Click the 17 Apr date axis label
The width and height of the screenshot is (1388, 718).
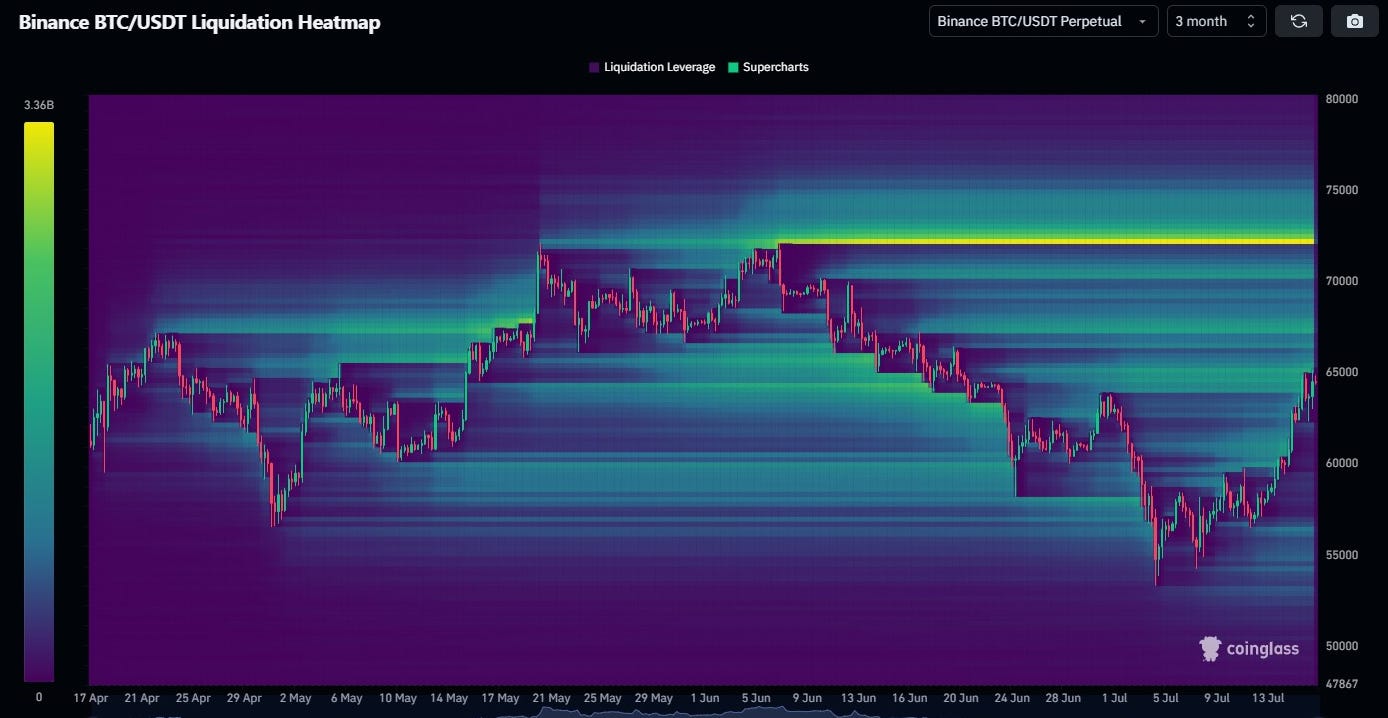click(x=91, y=698)
